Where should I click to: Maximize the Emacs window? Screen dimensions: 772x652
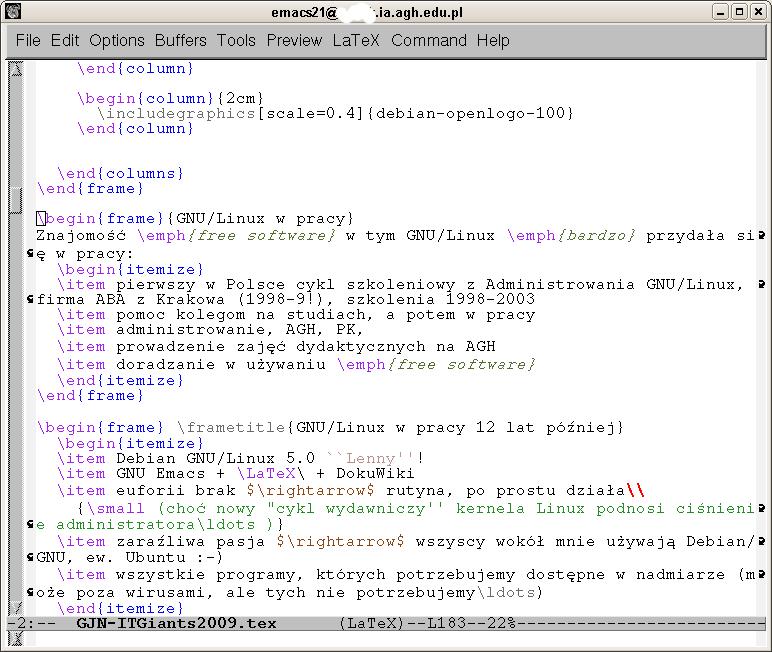pos(739,11)
